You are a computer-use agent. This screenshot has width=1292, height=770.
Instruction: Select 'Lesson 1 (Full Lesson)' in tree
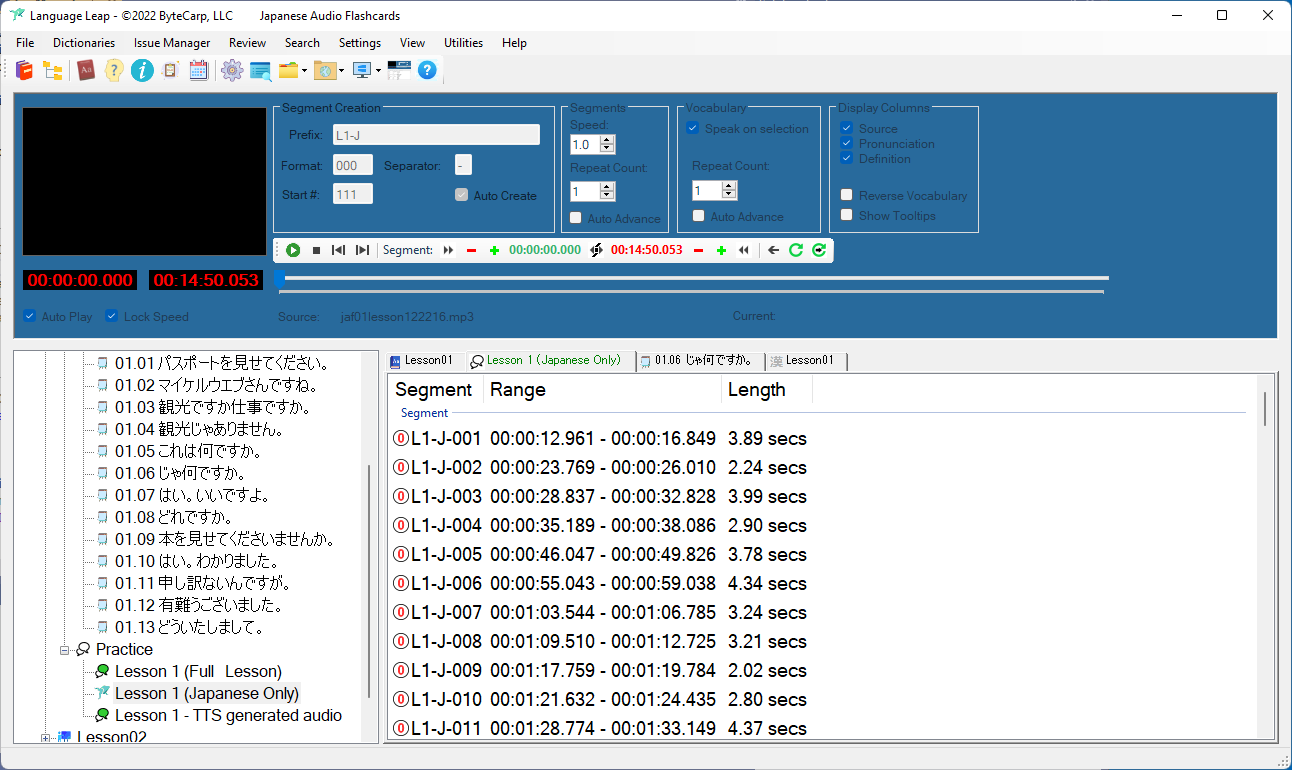(x=198, y=671)
